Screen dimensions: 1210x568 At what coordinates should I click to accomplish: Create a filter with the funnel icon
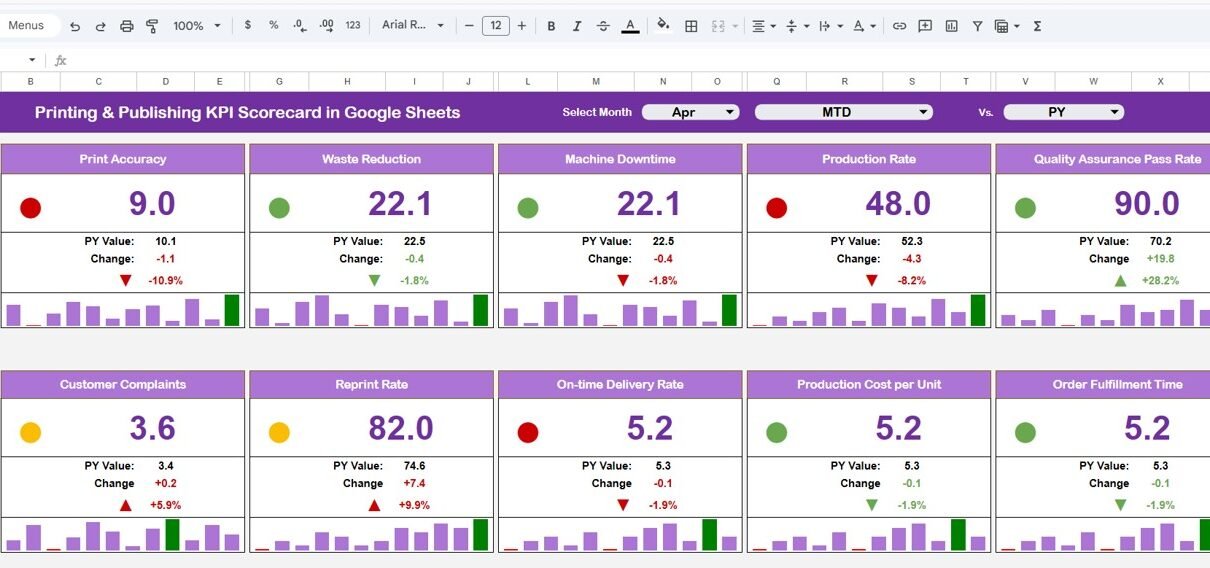(977, 26)
